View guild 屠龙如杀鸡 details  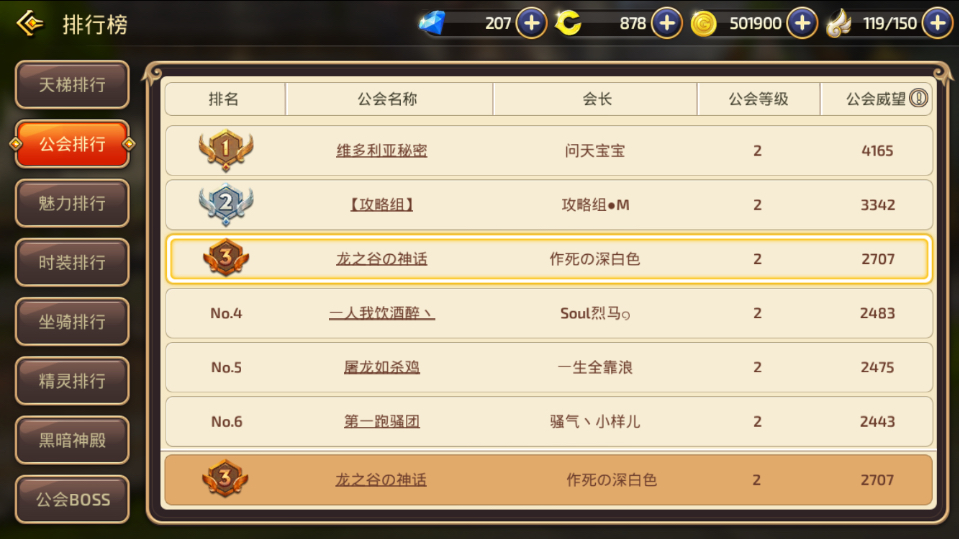click(x=382, y=367)
